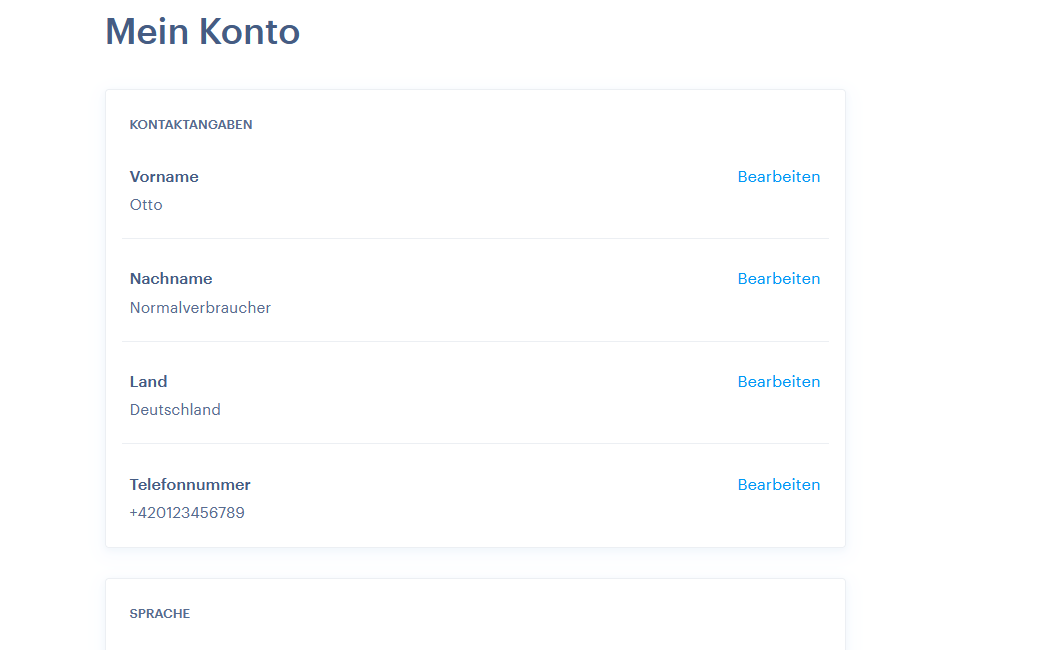Open the SPRACHE section

point(159,613)
